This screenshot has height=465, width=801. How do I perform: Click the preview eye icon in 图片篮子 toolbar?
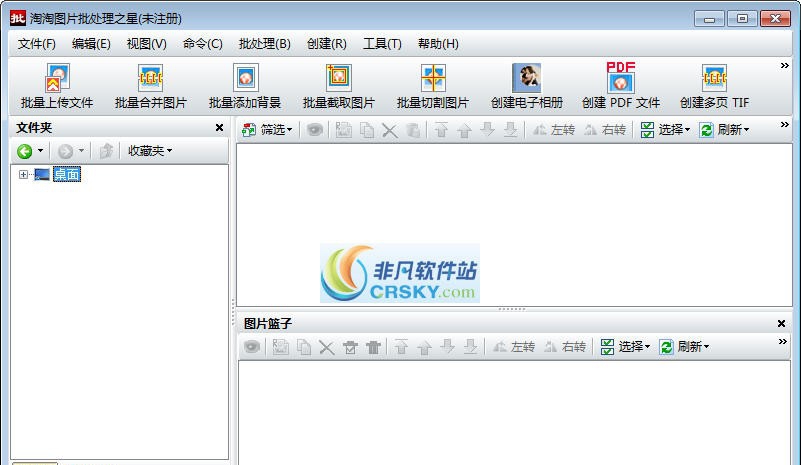point(251,347)
